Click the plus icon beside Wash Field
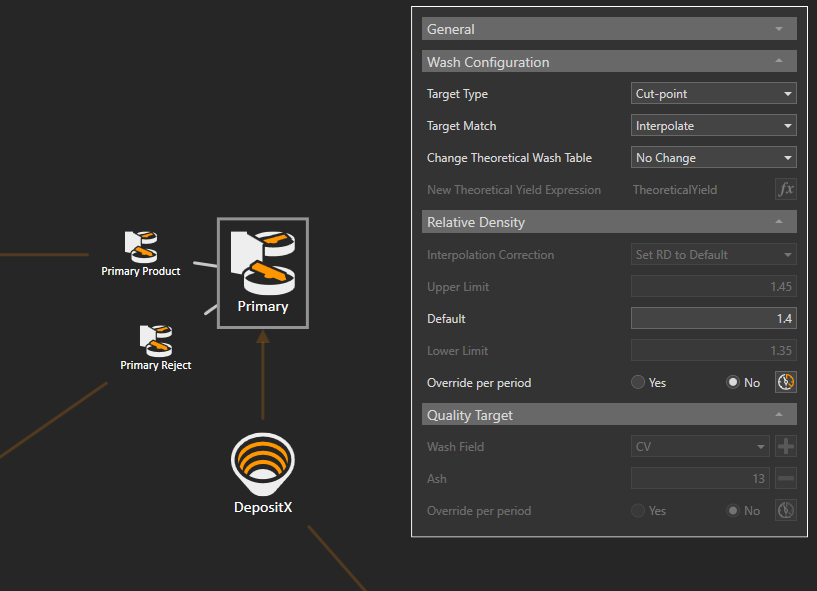817x591 pixels. (x=786, y=447)
